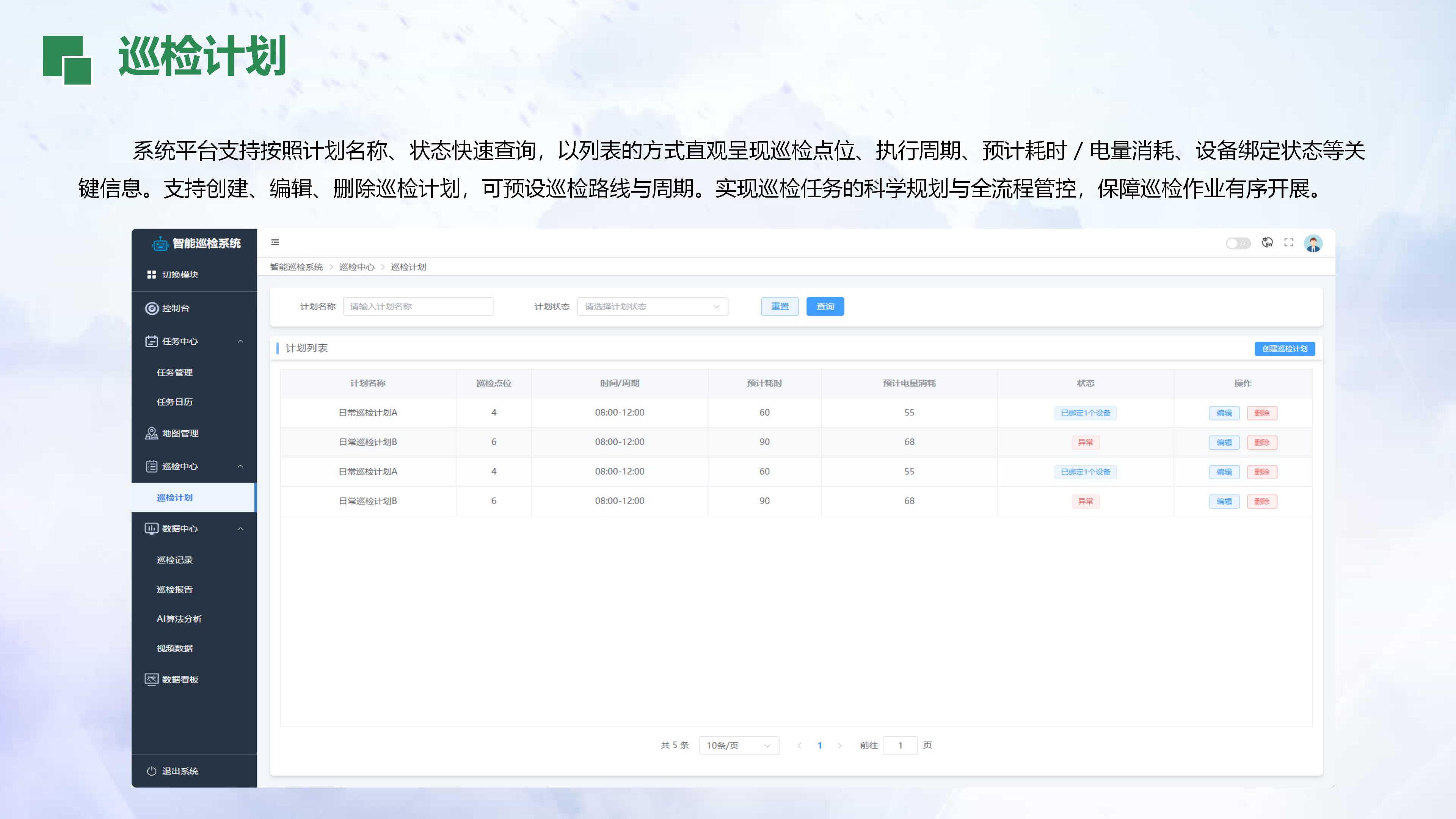The image size is (1456, 819).
Task: Click the 查询 button
Action: pos(825,306)
